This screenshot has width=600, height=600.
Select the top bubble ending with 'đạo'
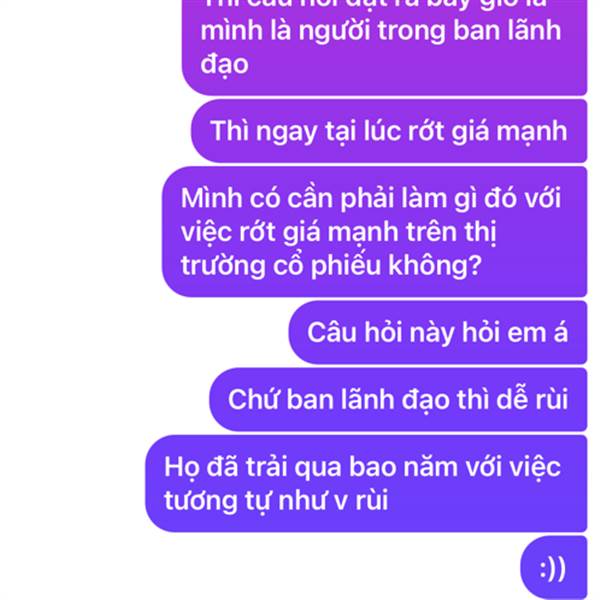(384, 46)
